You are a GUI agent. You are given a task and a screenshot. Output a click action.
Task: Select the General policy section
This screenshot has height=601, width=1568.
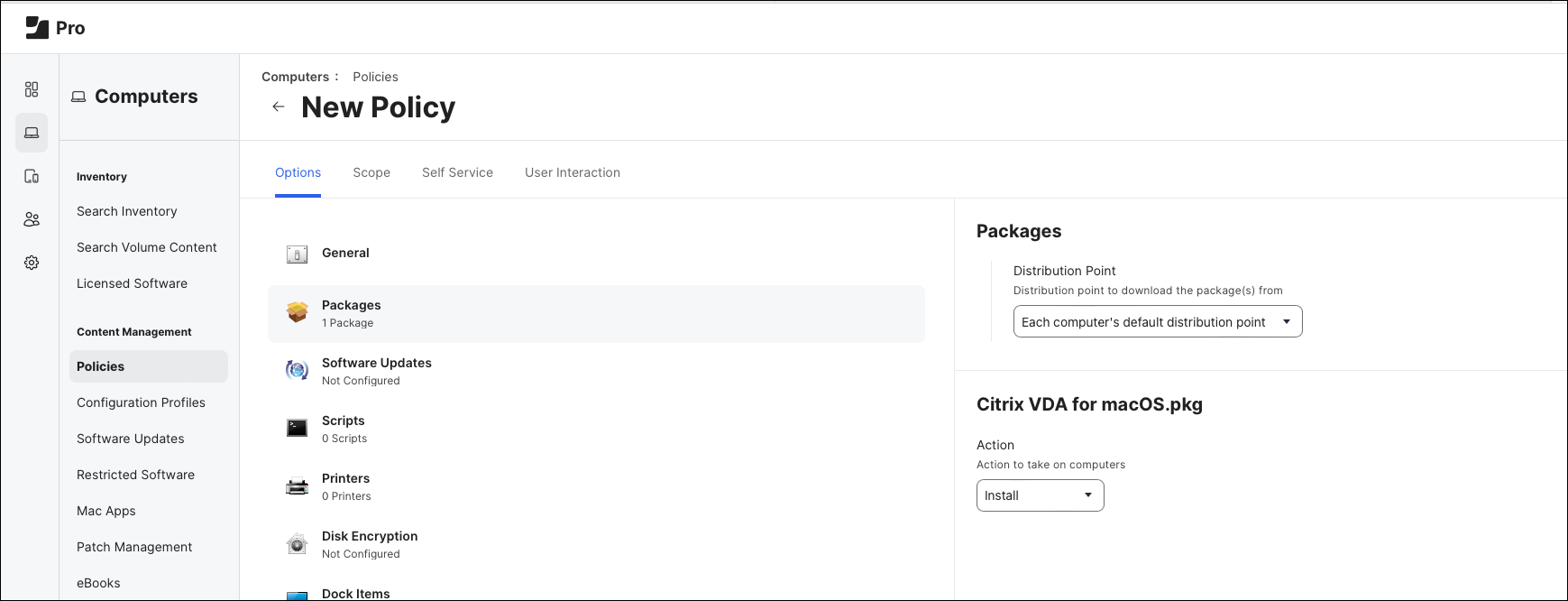[x=345, y=253]
